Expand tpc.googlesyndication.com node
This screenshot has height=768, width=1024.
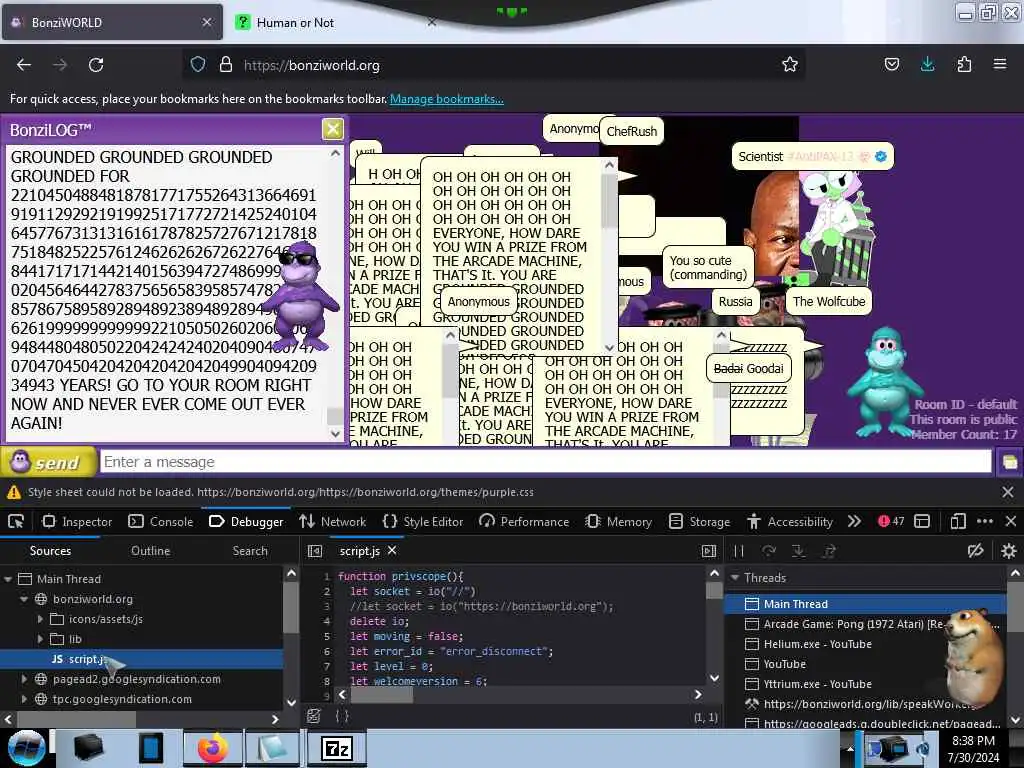pyautogui.click(x=24, y=699)
